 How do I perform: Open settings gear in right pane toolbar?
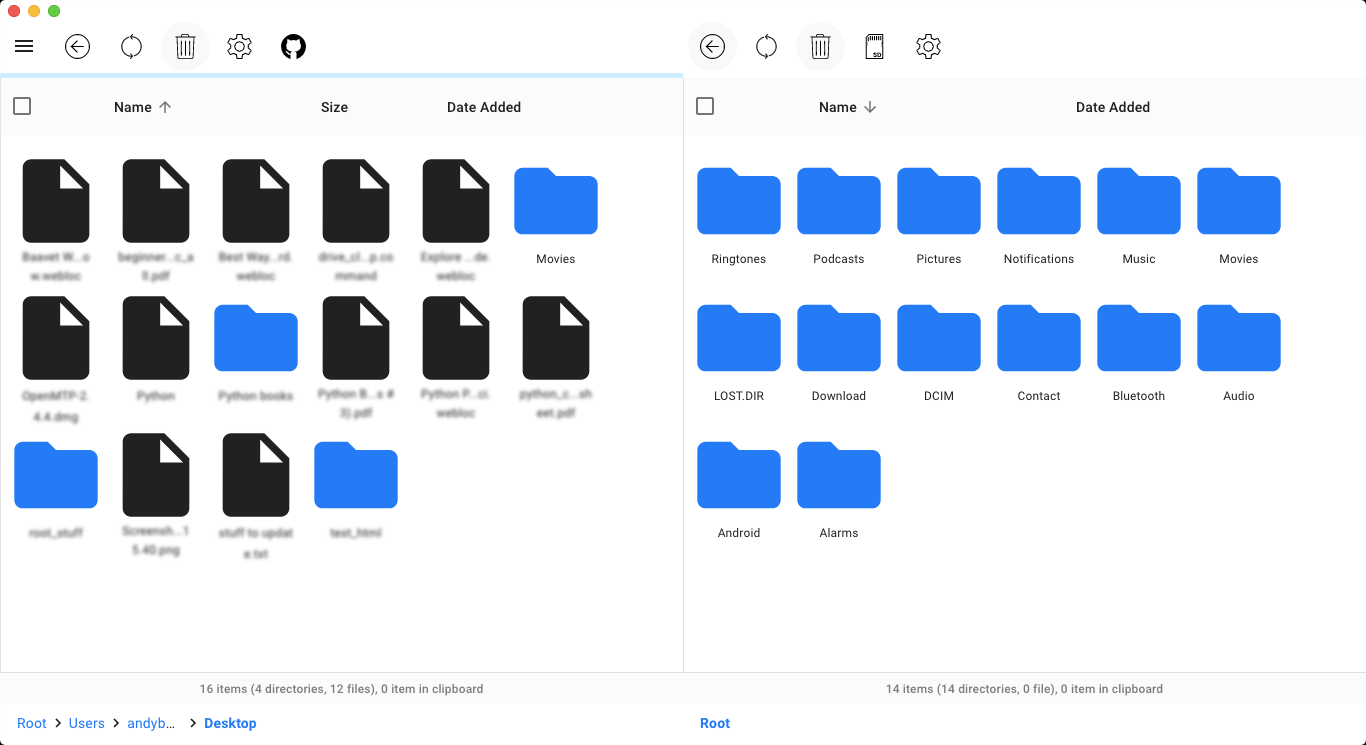click(928, 47)
